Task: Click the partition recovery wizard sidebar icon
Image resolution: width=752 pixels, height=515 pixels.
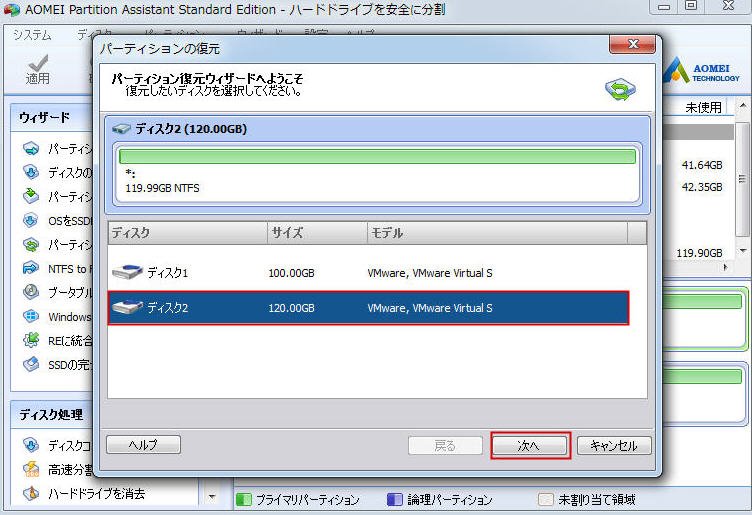Action: [31, 245]
